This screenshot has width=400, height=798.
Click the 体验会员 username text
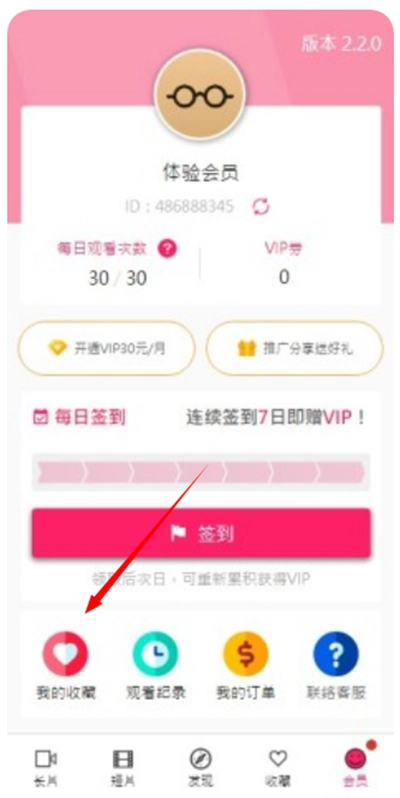(201, 174)
